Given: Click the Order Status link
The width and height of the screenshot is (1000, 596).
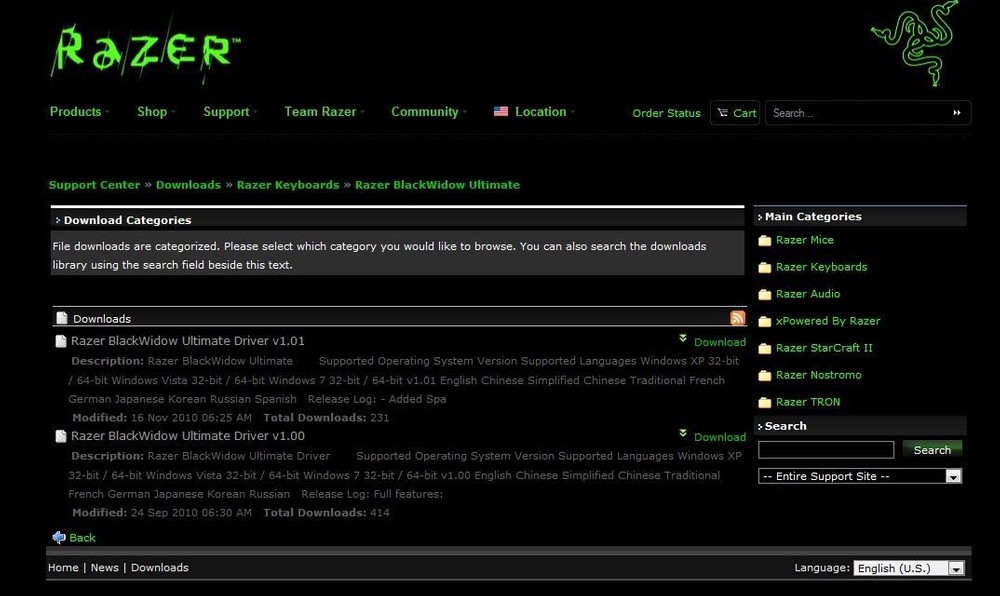Looking at the screenshot, I should pos(666,113).
